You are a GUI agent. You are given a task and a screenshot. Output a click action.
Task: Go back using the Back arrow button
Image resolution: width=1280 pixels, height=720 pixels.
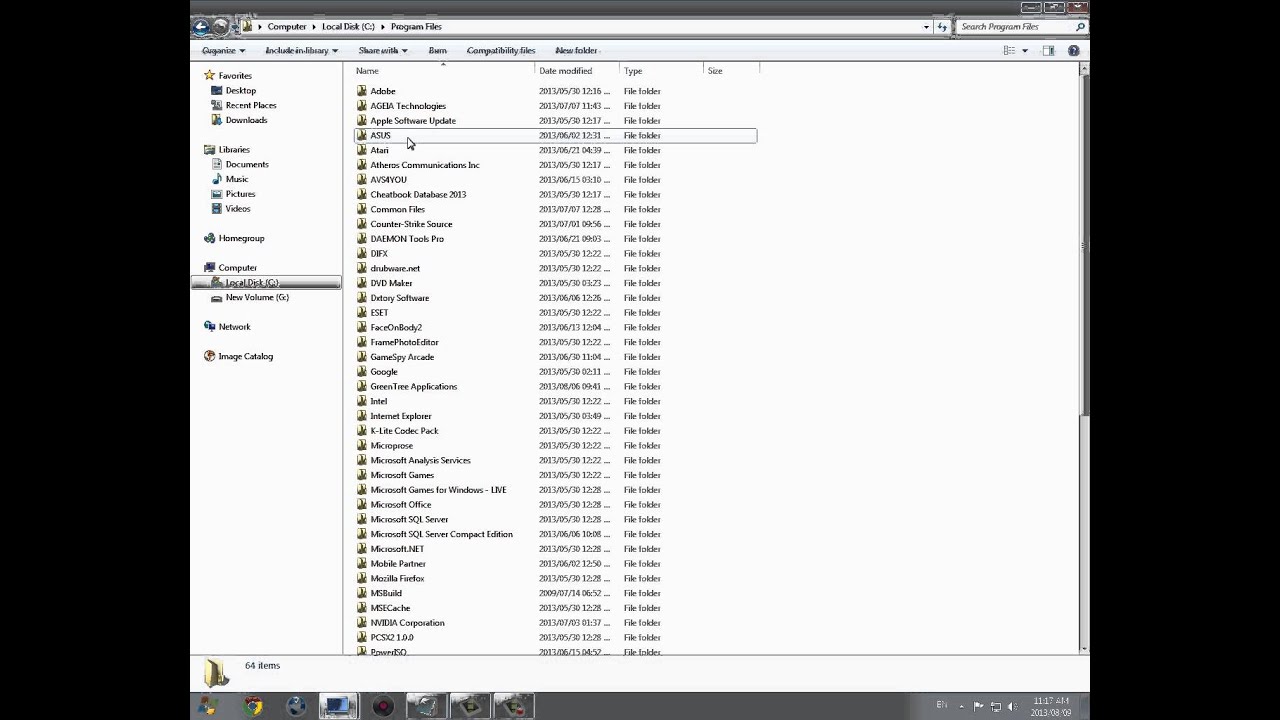click(x=202, y=27)
